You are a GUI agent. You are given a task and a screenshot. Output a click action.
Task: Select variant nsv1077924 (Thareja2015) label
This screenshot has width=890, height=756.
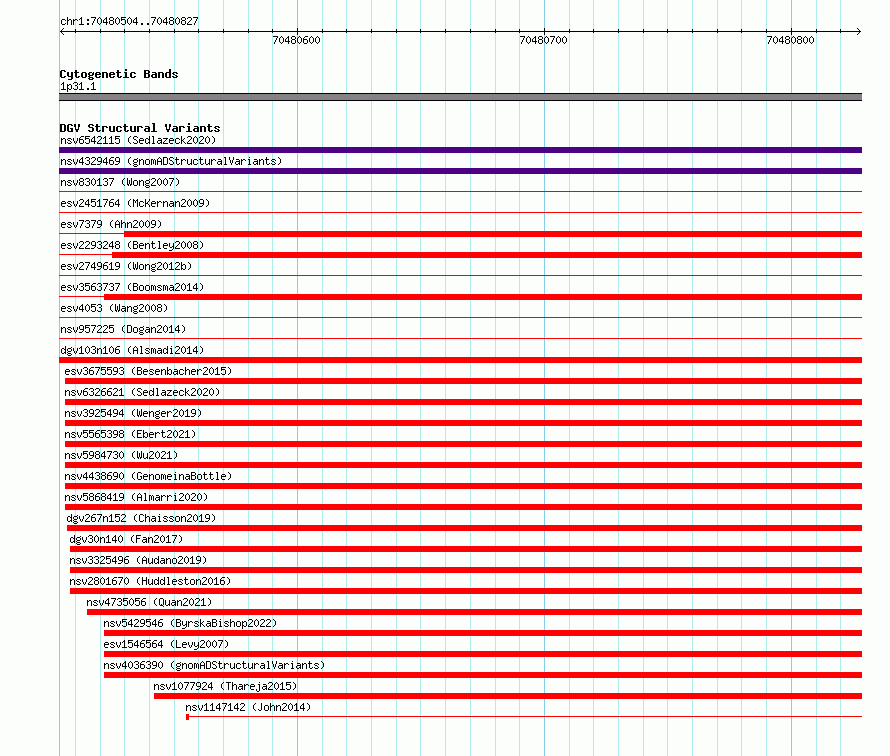225,686
